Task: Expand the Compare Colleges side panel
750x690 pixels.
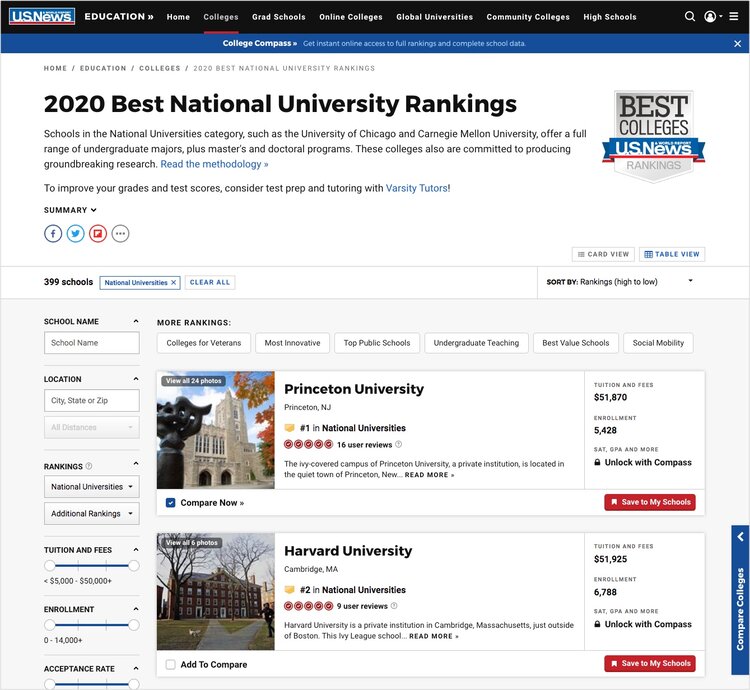Action: (740, 600)
